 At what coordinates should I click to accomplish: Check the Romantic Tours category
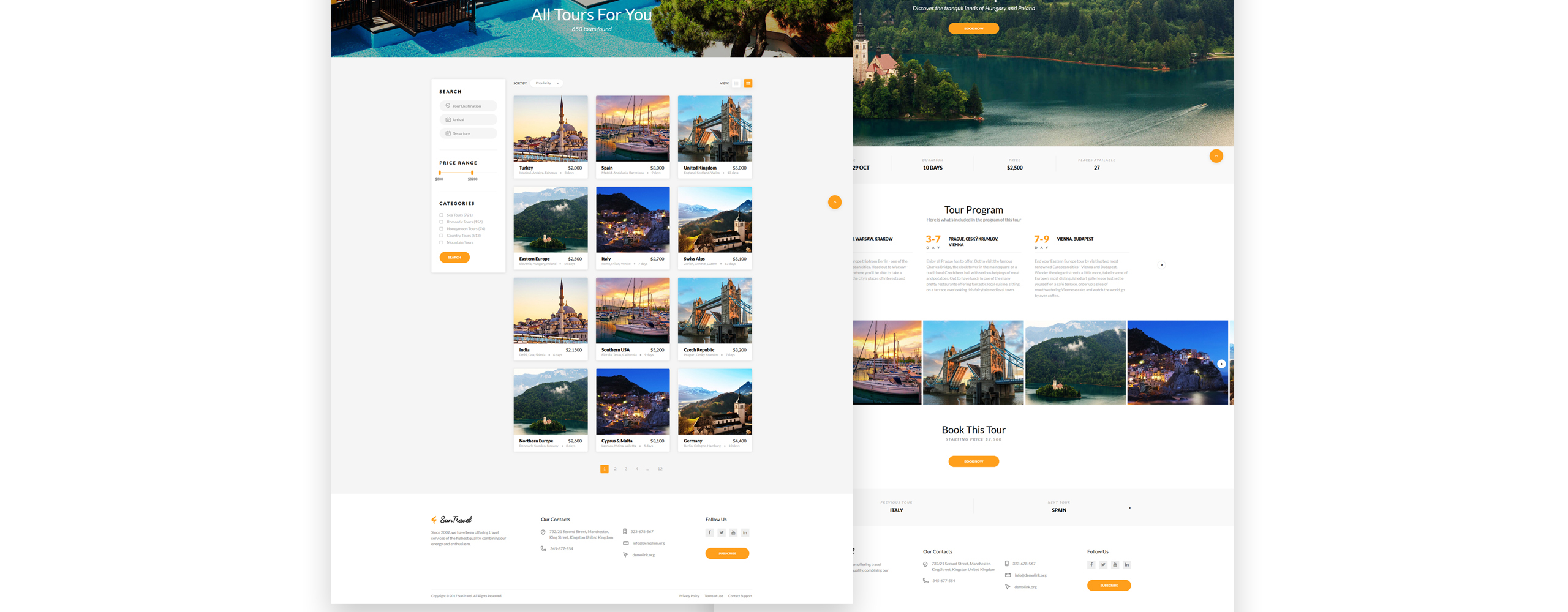click(x=441, y=222)
